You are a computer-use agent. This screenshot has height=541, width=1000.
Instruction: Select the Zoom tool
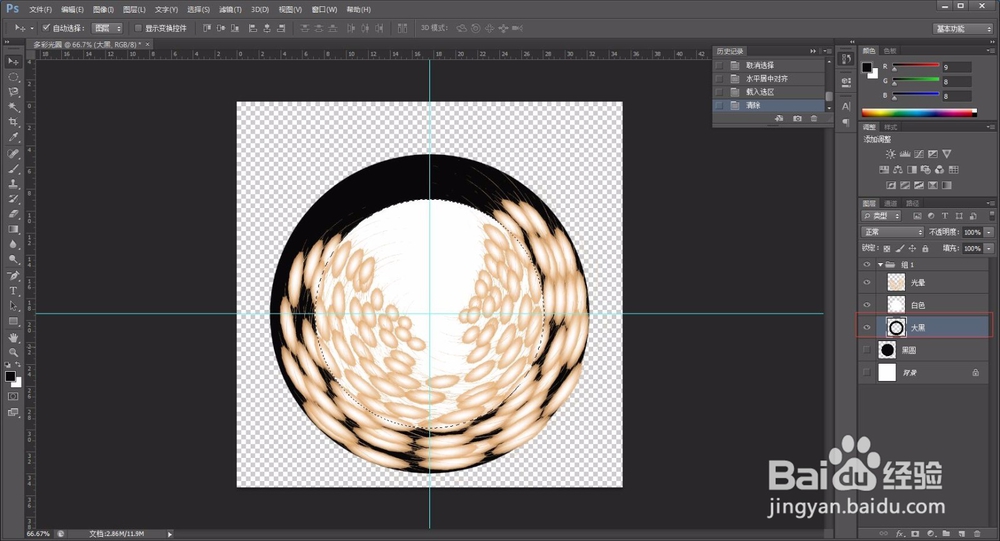click(13, 353)
